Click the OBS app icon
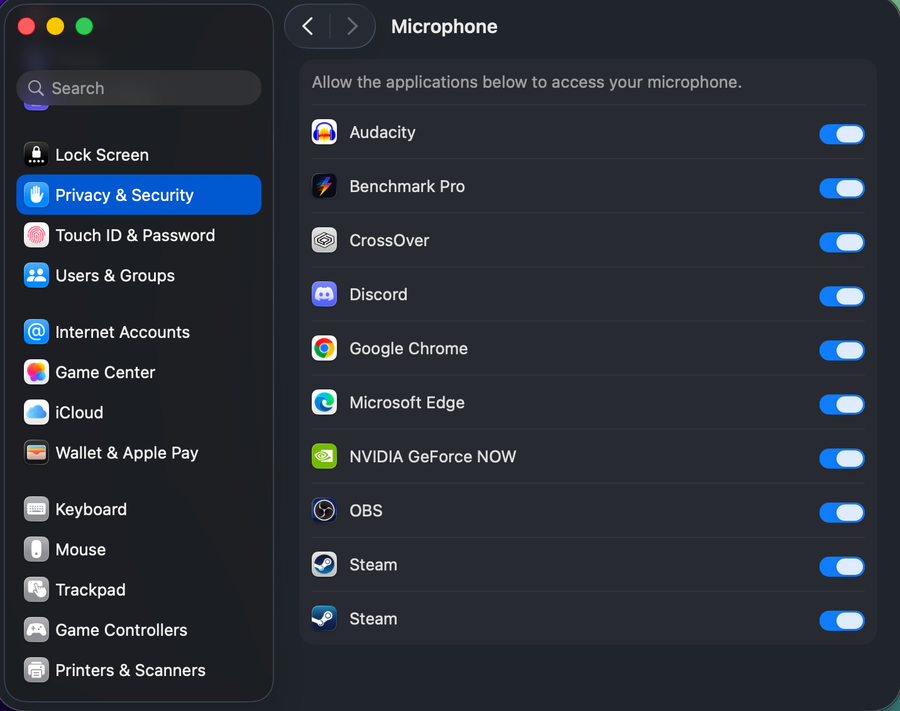 click(324, 510)
